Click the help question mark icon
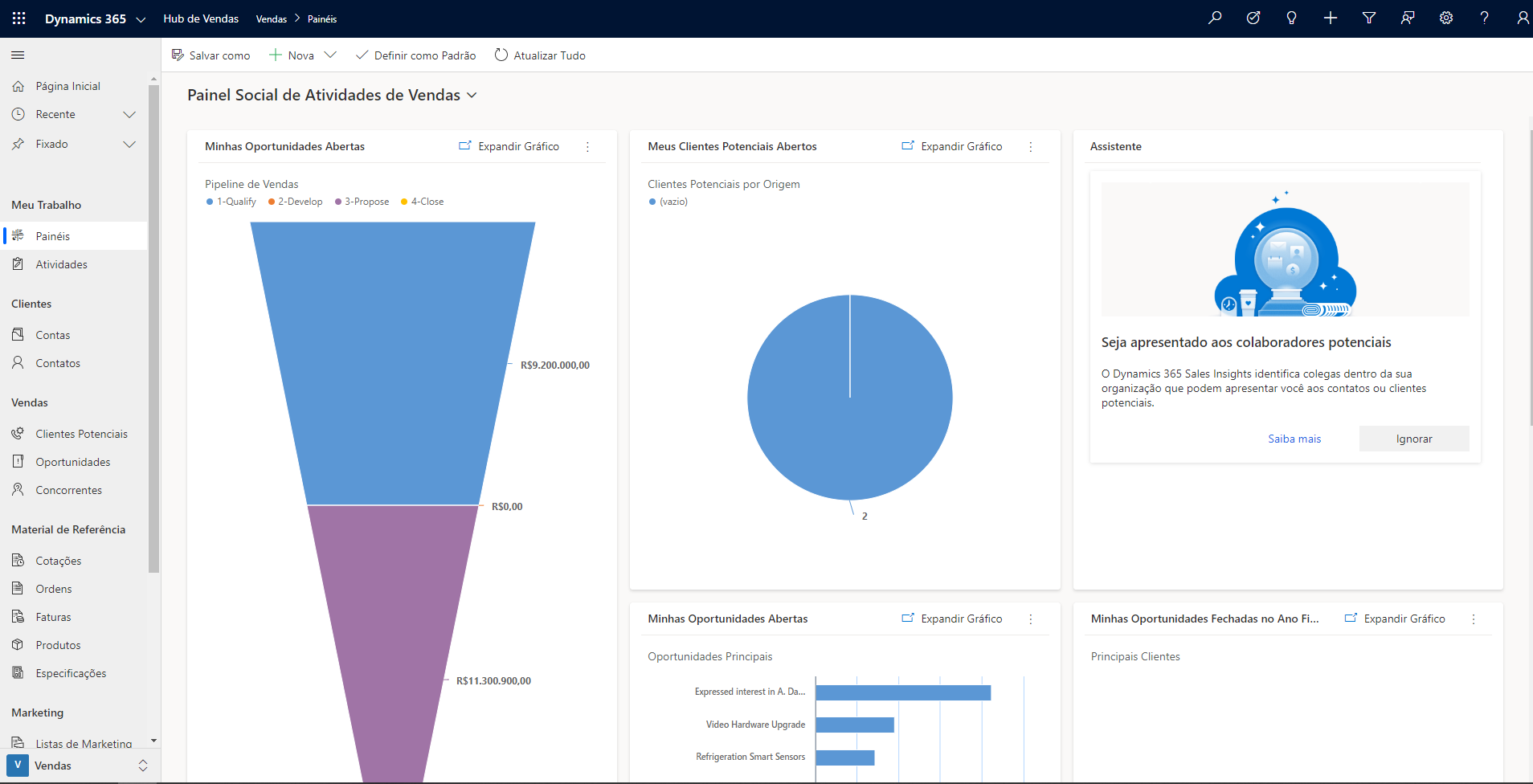The height and width of the screenshot is (784, 1533). tap(1485, 18)
